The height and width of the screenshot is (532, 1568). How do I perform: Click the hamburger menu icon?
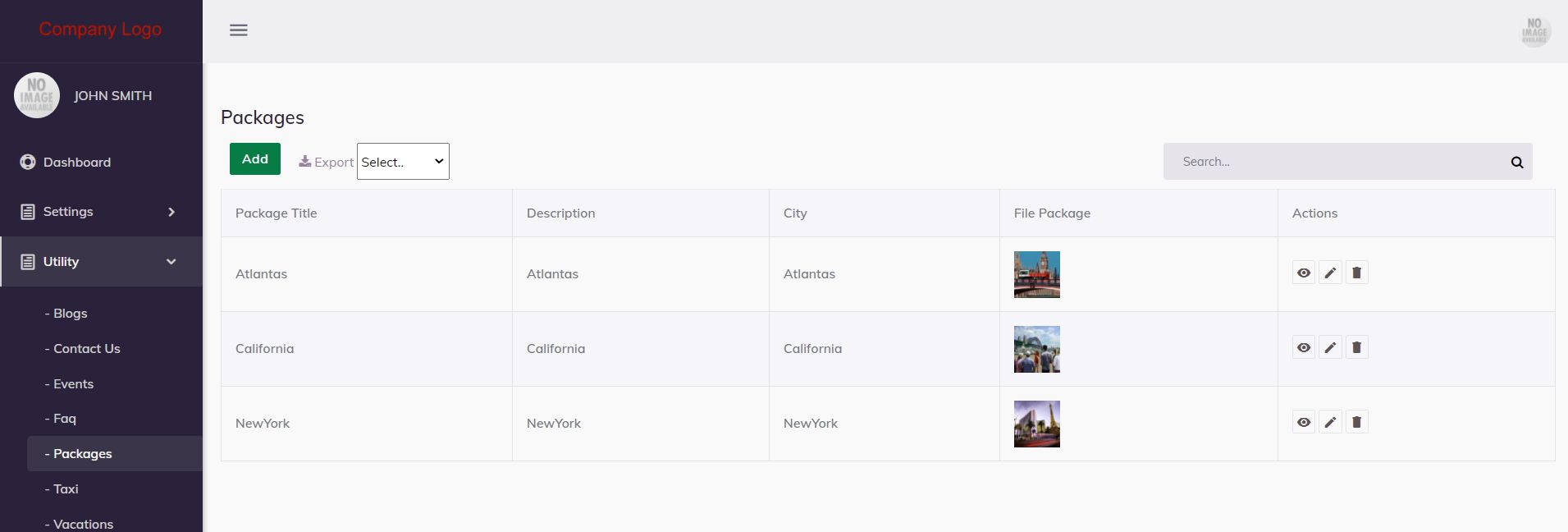tap(239, 30)
